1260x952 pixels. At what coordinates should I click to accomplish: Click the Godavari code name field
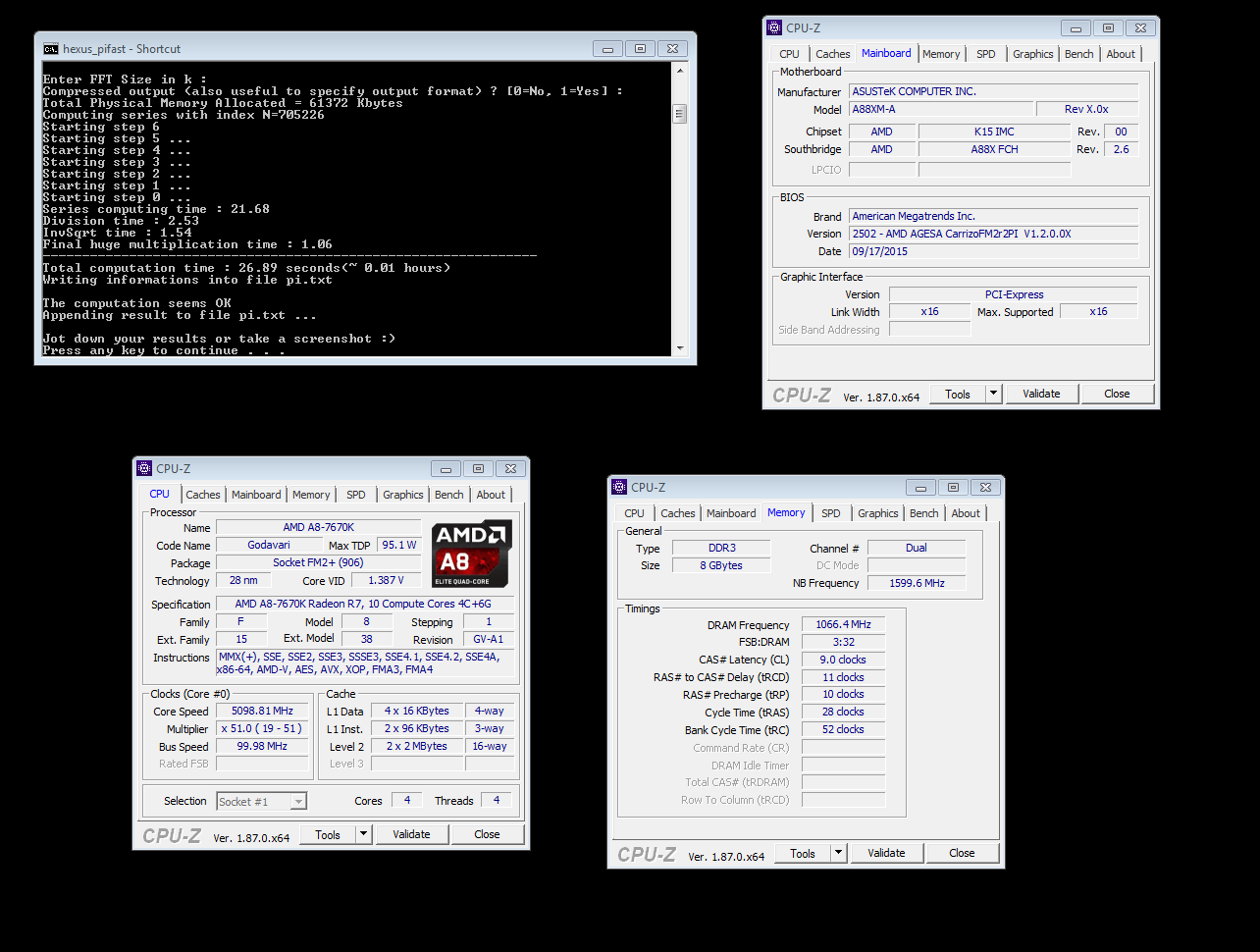[269, 545]
